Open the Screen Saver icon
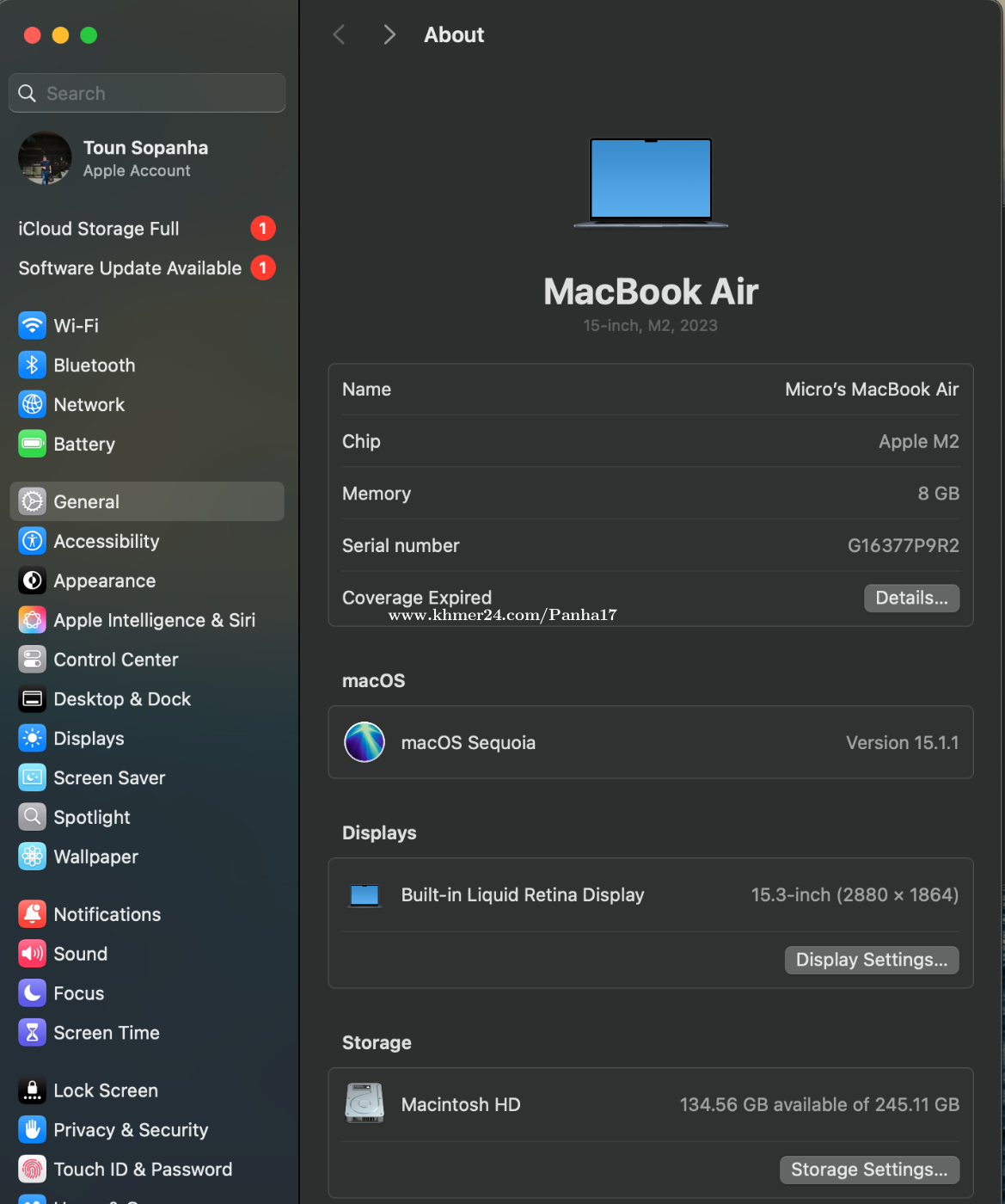This screenshot has width=1005, height=1204. point(33,778)
